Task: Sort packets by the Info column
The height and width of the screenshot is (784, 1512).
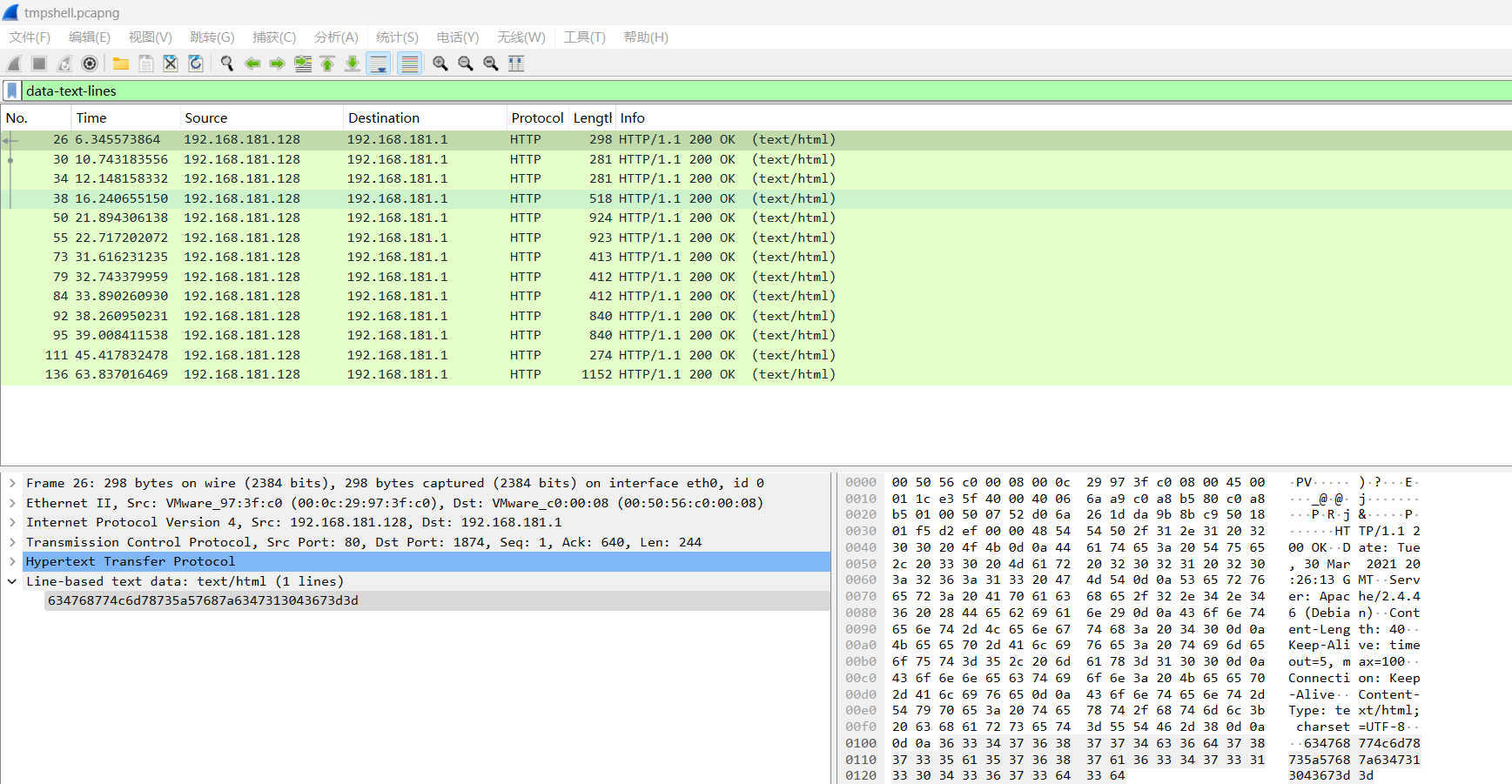Action: pyautogui.click(x=1063, y=118)
